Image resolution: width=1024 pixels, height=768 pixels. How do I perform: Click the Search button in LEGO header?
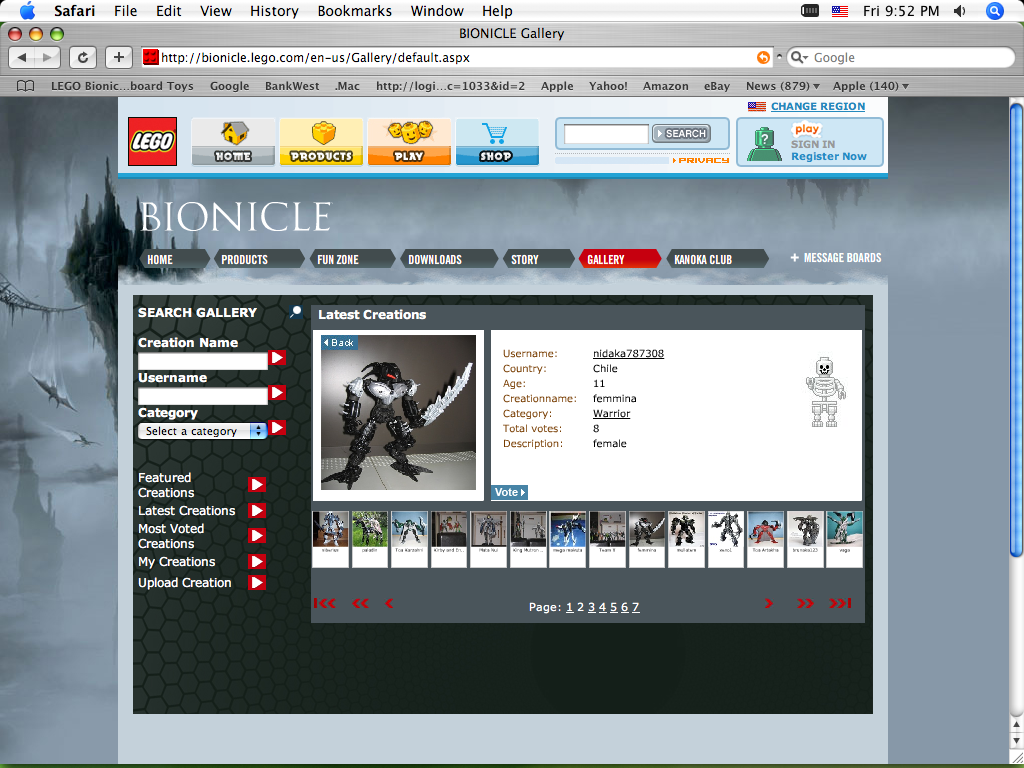(x=681, y=134)
